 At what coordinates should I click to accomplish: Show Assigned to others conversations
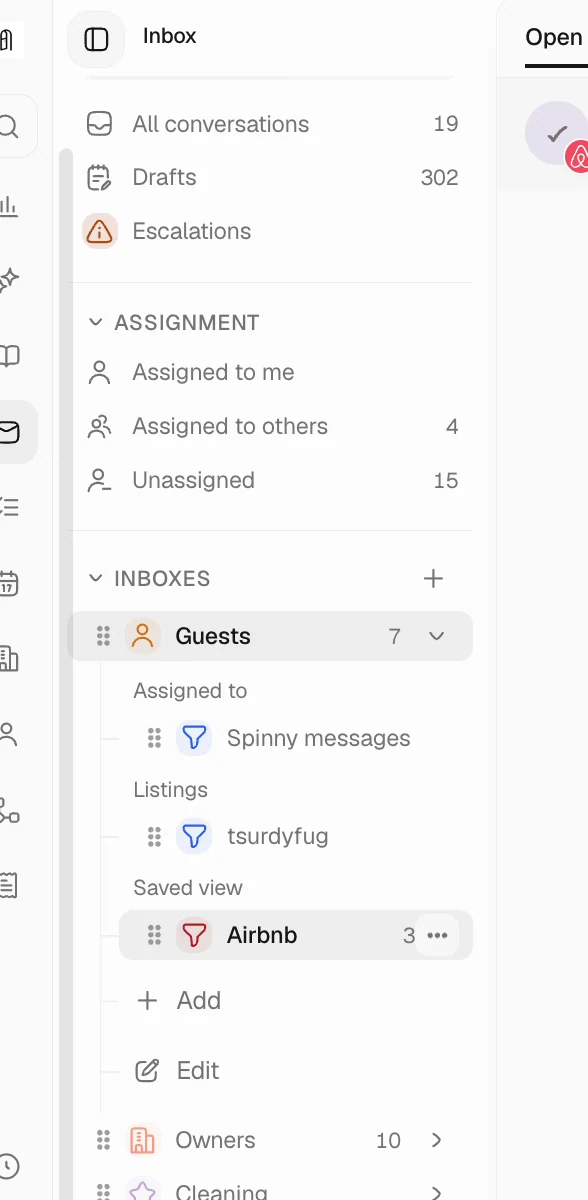272,426
